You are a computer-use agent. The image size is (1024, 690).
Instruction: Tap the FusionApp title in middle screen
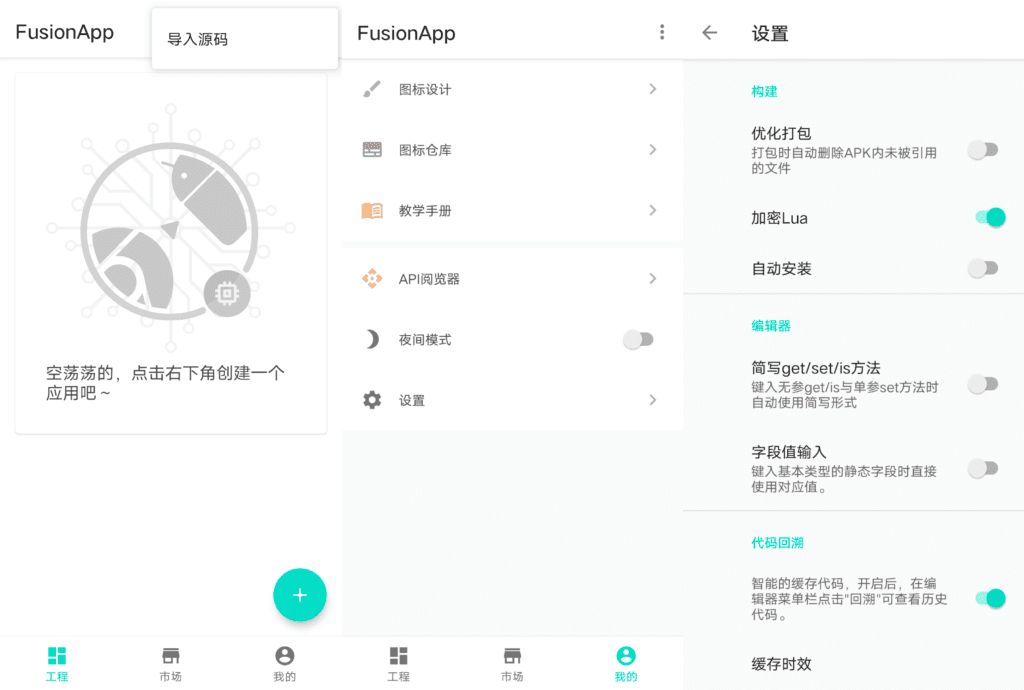(x=406, y=33)
